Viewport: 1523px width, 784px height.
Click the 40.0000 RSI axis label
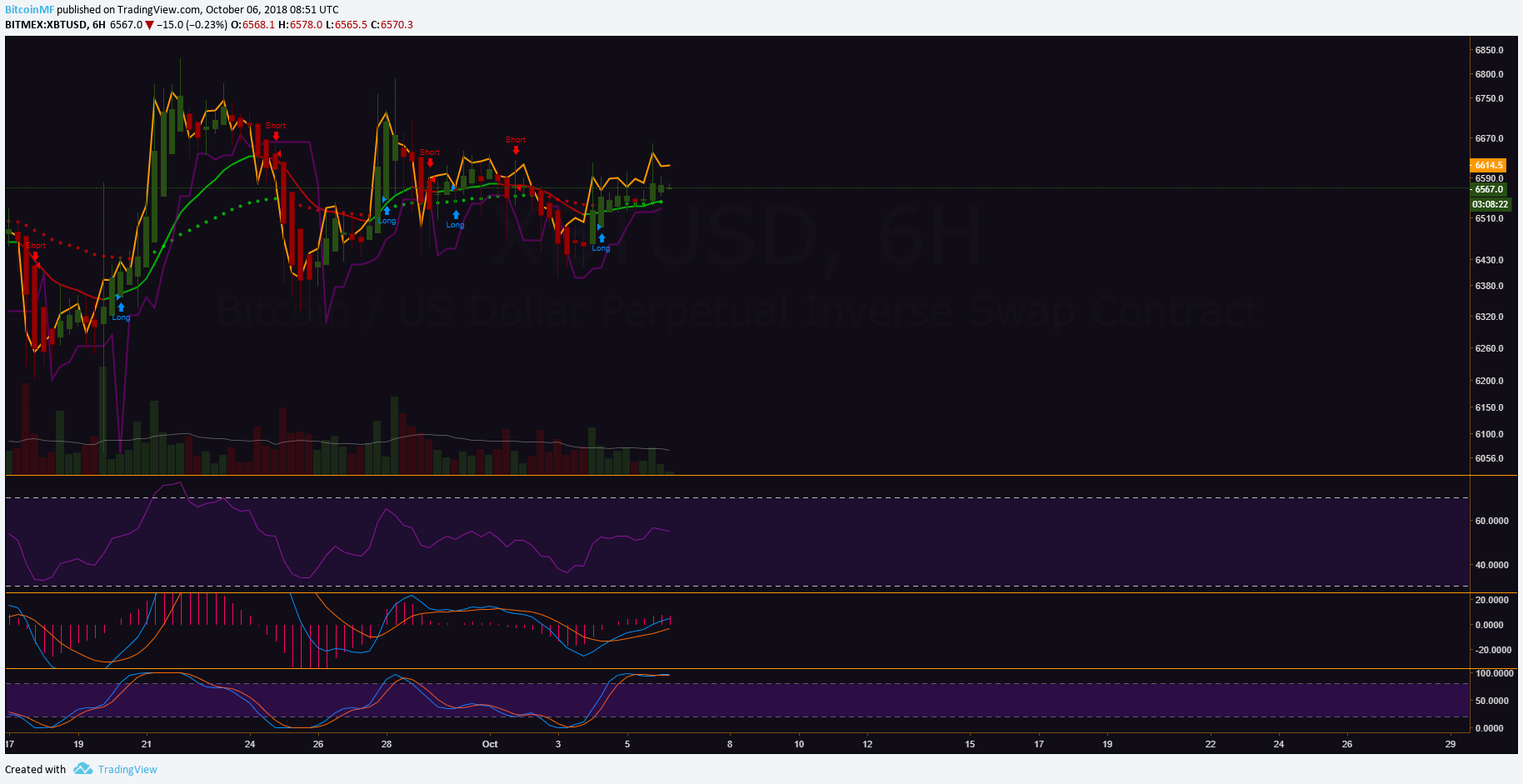[x=1491, y=565]
